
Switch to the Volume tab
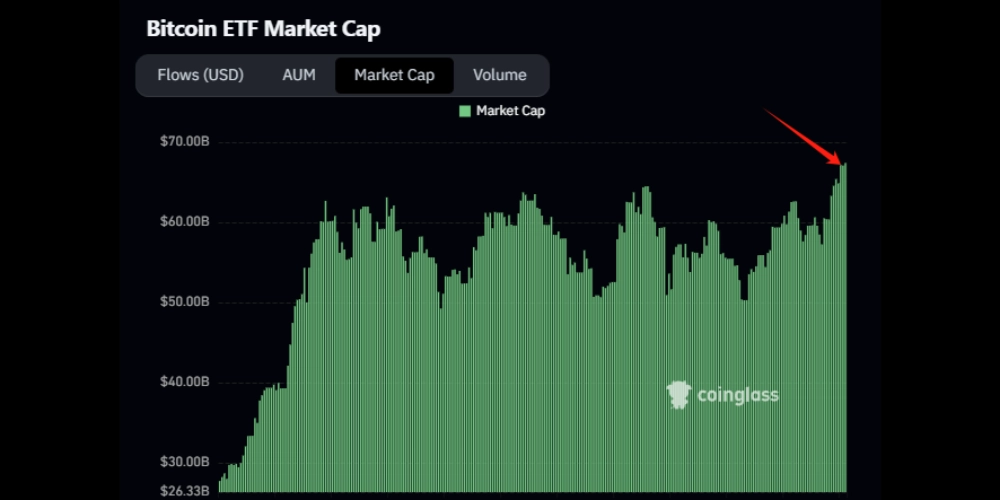(x=499, y=75)
